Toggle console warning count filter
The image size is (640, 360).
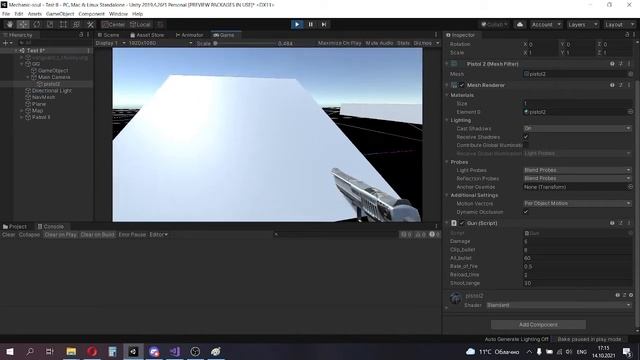pos(420,234)
